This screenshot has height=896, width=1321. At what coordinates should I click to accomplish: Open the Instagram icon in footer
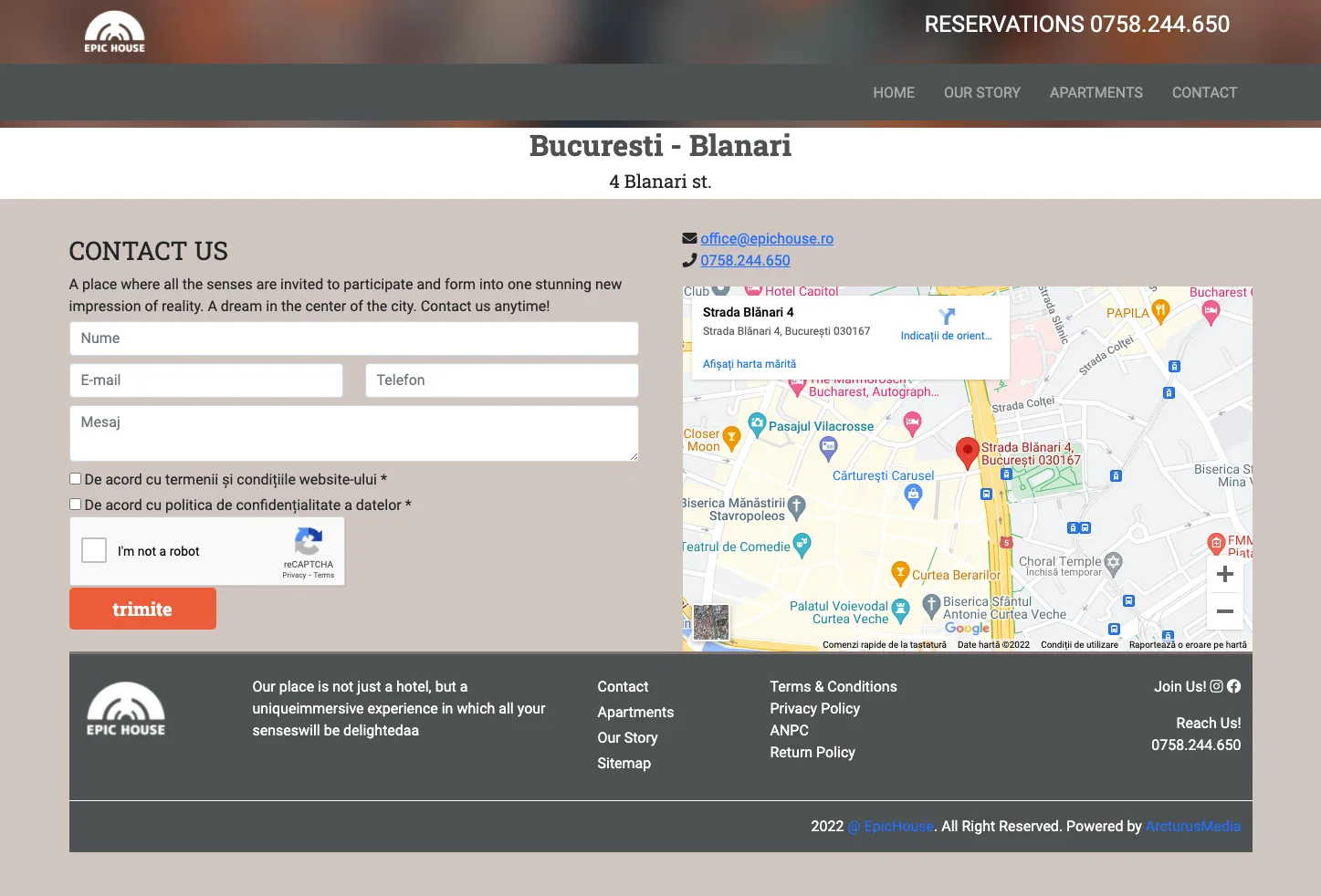click(x=1216, y=686)
